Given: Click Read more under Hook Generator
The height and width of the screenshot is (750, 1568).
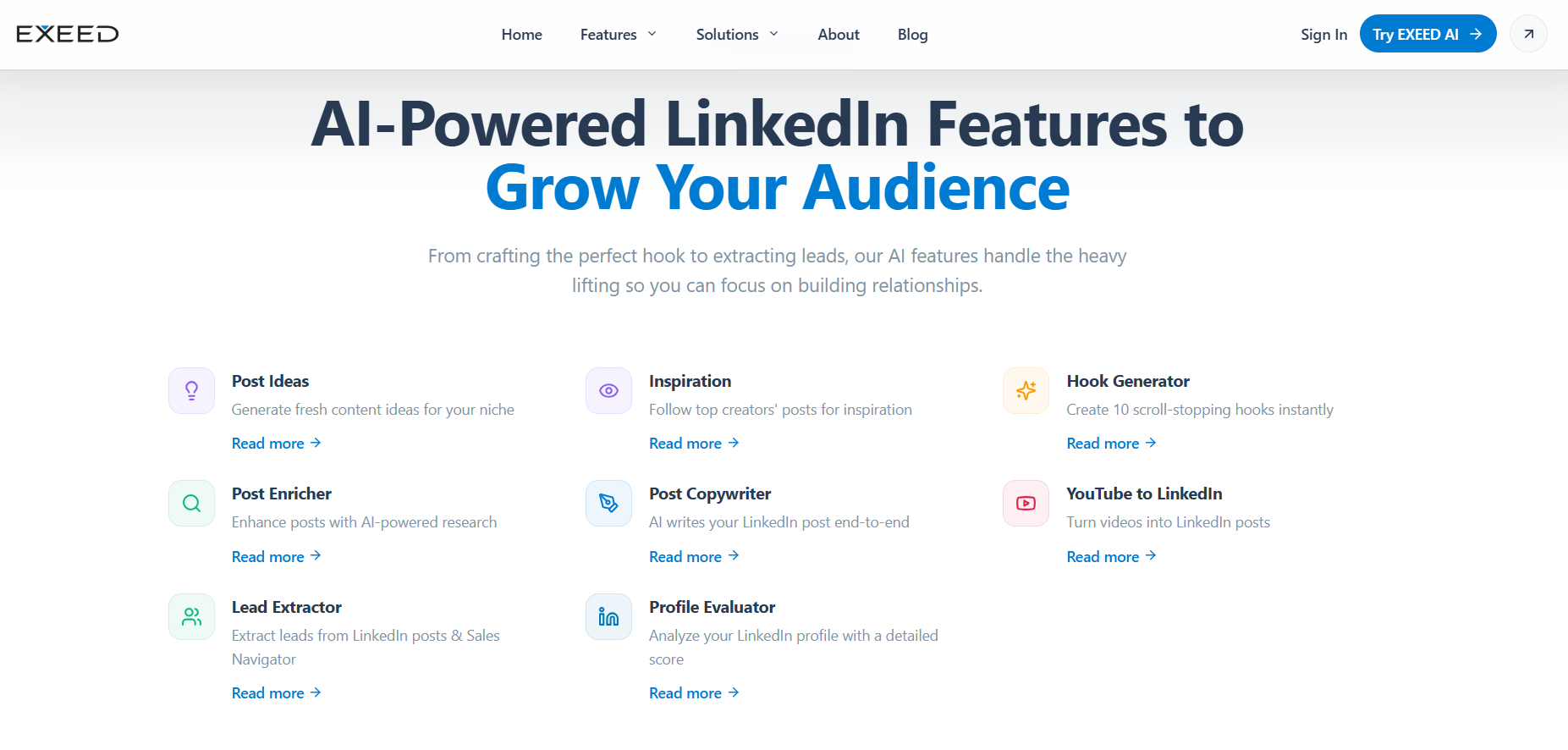Looking at the screenshot, I should pyautogui.click(x=1111, y=444).
